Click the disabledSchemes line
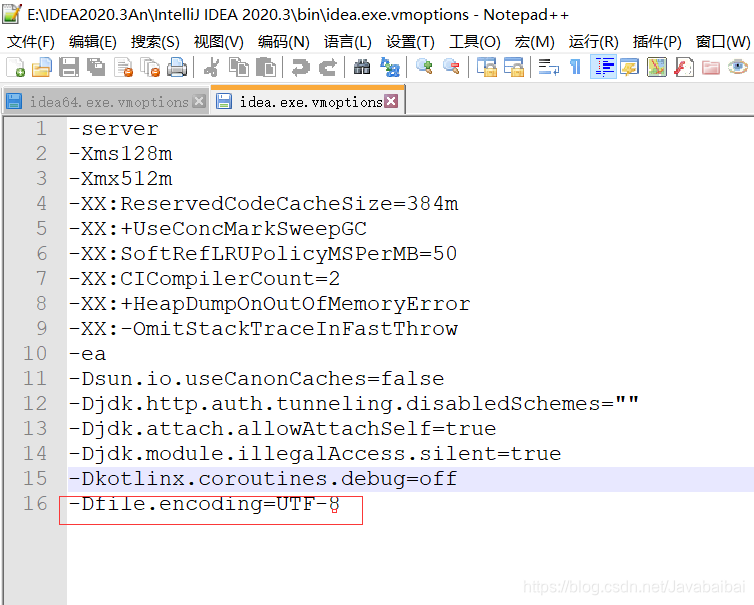Screen dimensions: 754x605 [x=354, y=404]
